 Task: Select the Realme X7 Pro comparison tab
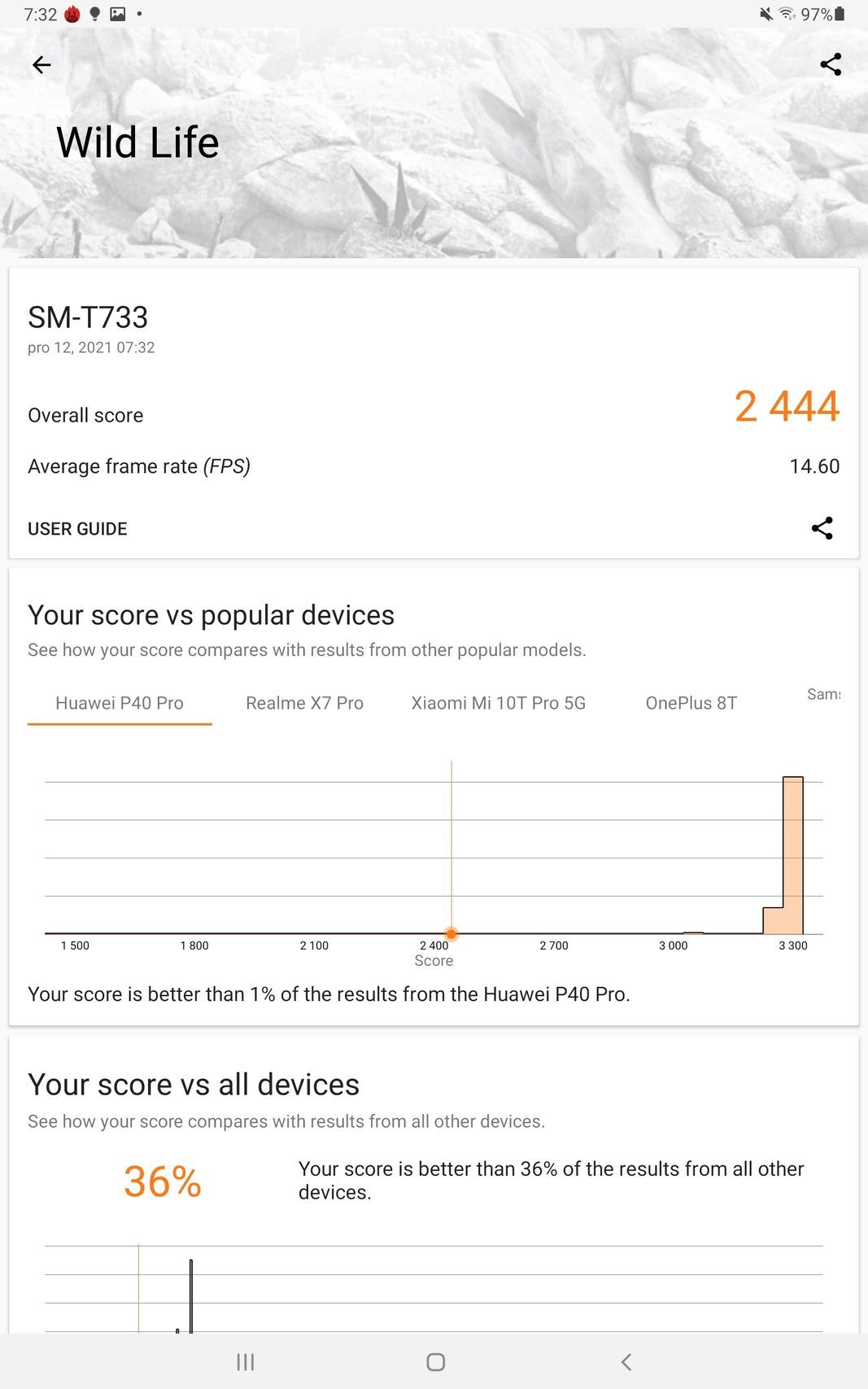click(x=304, y=703)
